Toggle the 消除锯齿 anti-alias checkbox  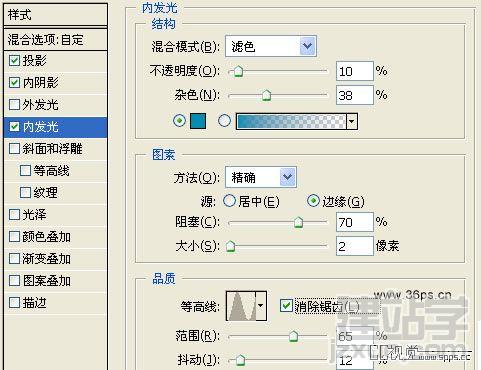pyautogui.click(x=286, y=306)
